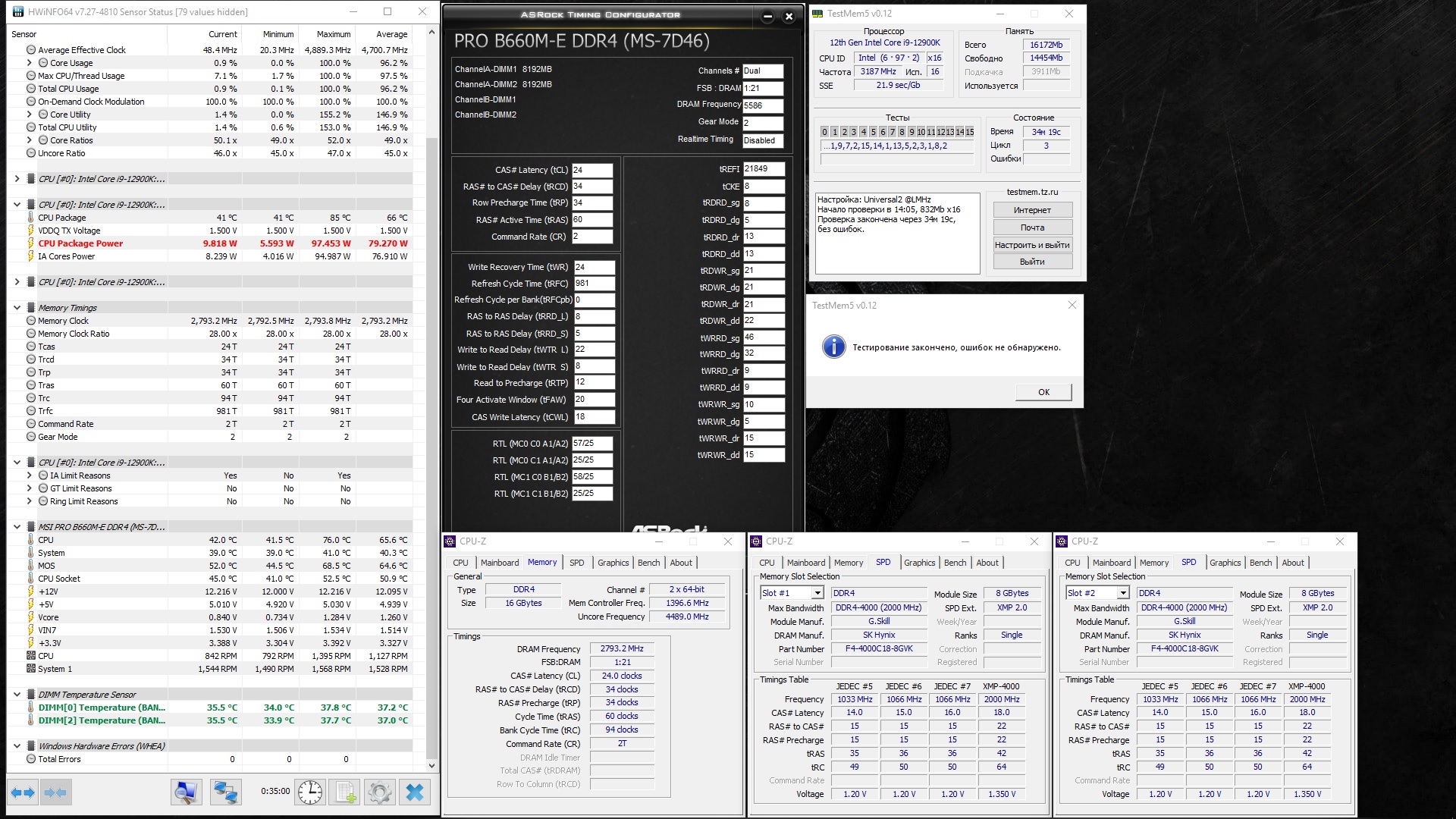Expand the Core Ratios sensor row
1456x819 pixels.
30,140
